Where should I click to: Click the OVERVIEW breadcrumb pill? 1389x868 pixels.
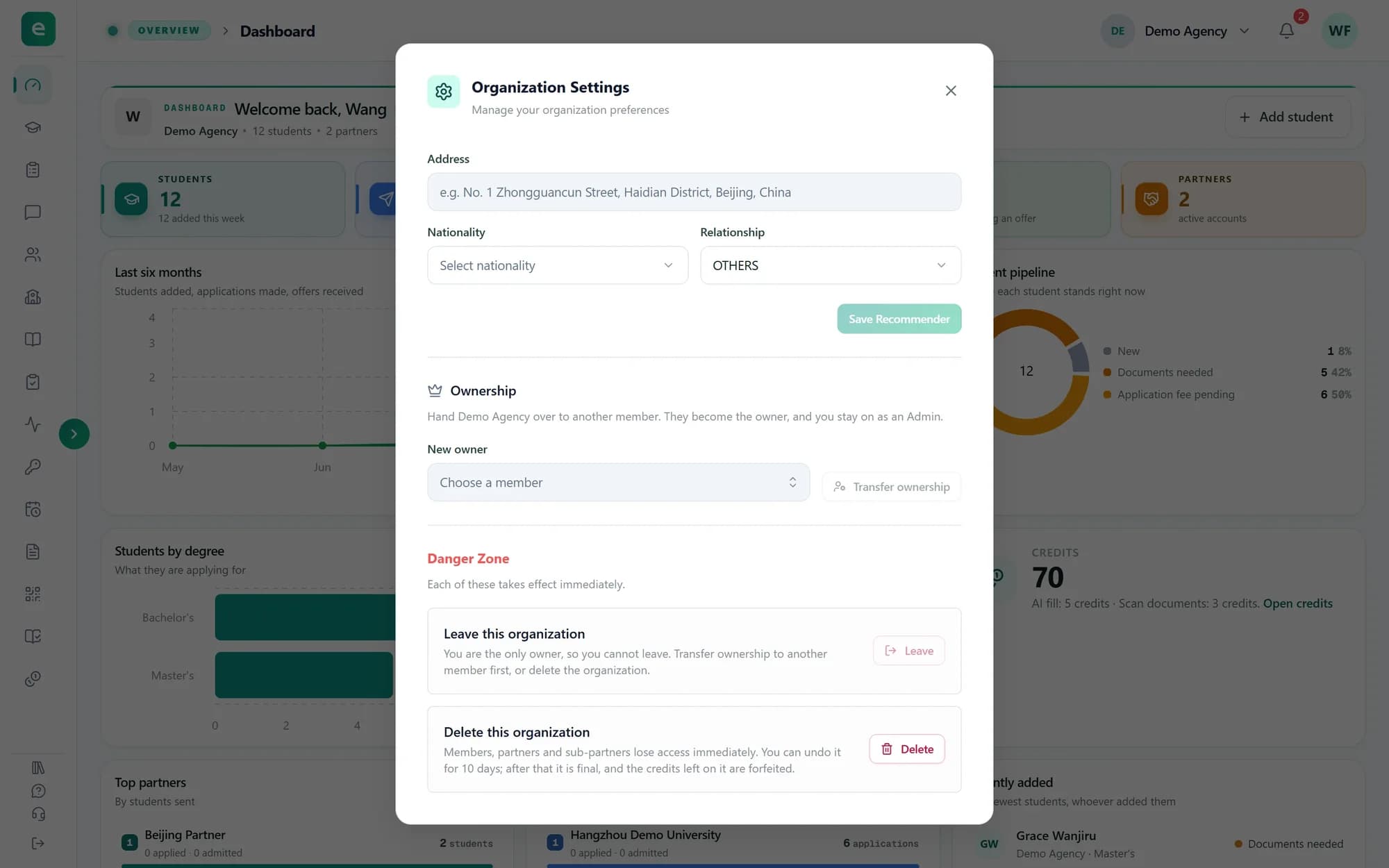pyautogui.click(x=168, y=31)
